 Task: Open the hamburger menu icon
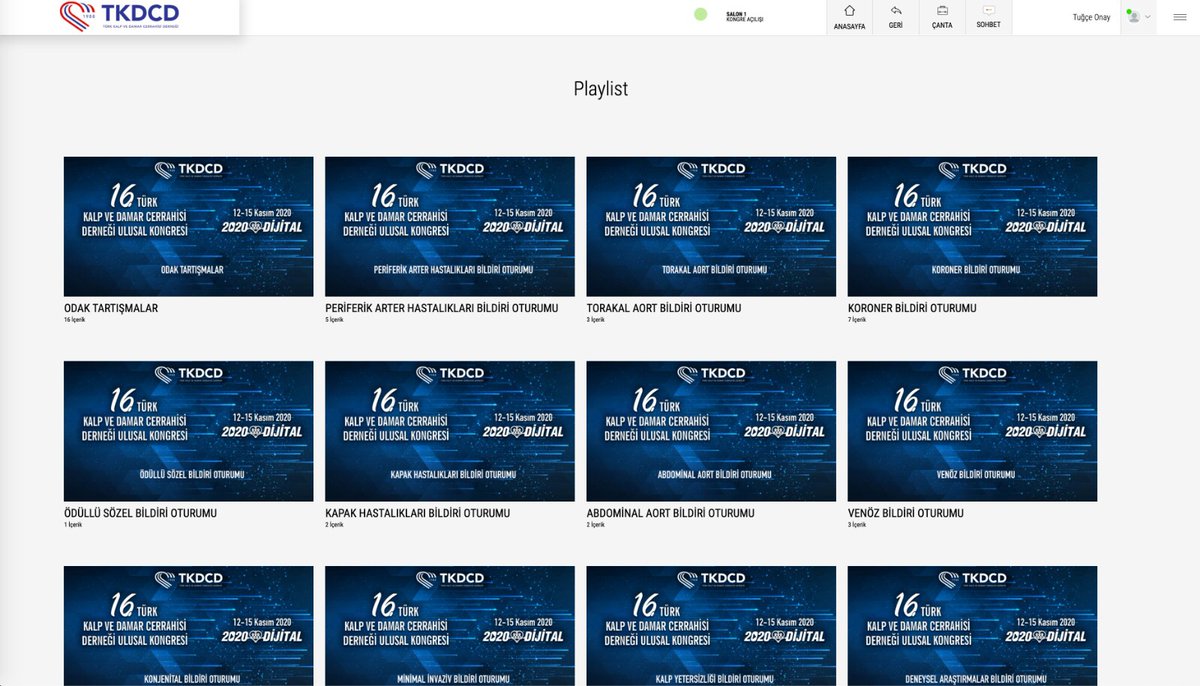(1179, 17)
